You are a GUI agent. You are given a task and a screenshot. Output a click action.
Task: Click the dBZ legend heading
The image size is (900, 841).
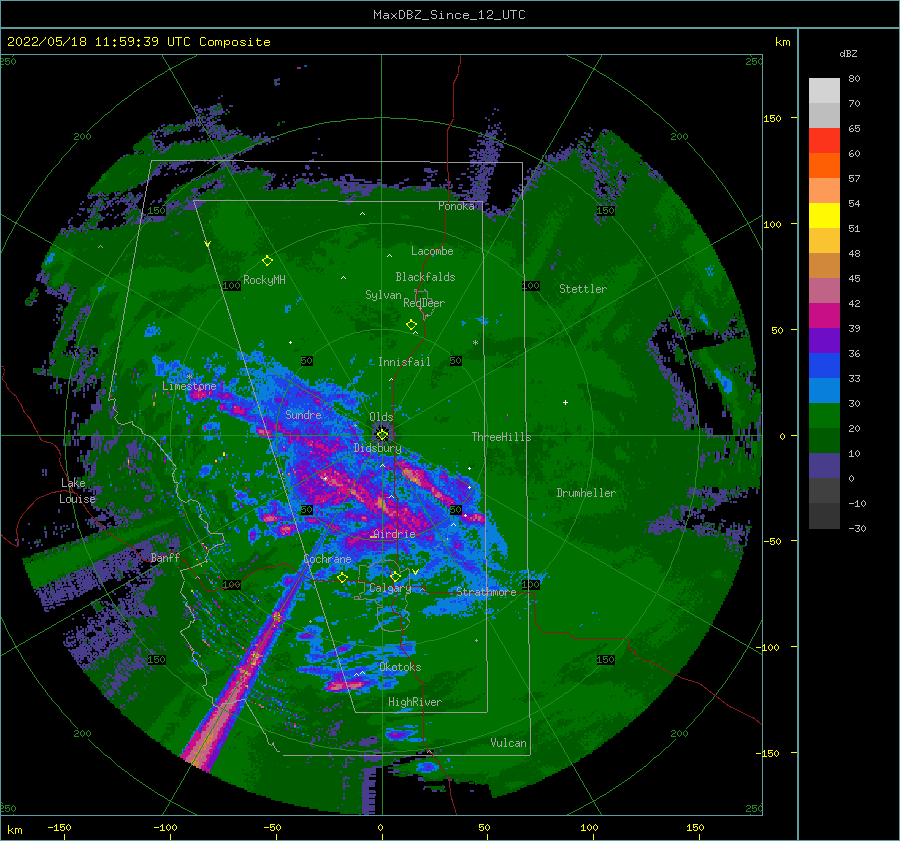(848, 54)
